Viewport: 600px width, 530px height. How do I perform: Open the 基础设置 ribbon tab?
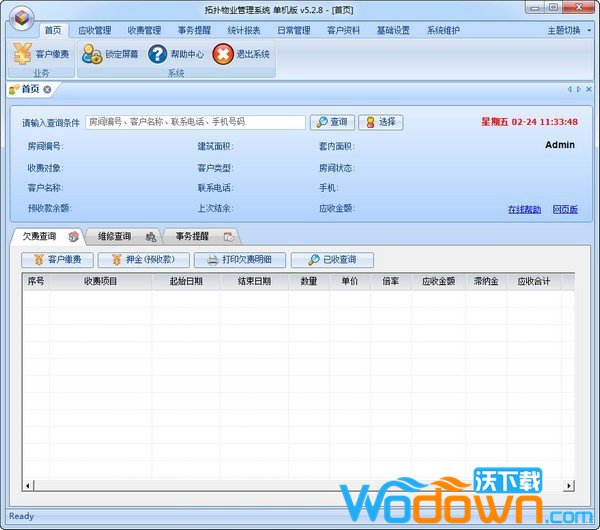click(x=393, y=30)
